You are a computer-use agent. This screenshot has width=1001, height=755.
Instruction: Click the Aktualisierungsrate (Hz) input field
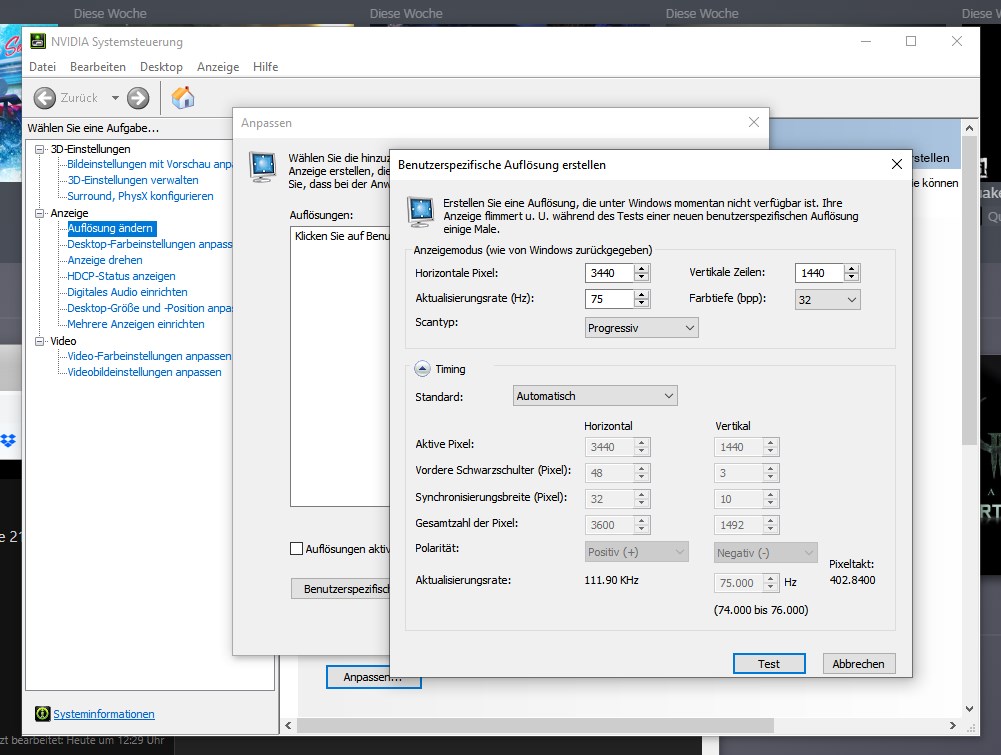609,298
